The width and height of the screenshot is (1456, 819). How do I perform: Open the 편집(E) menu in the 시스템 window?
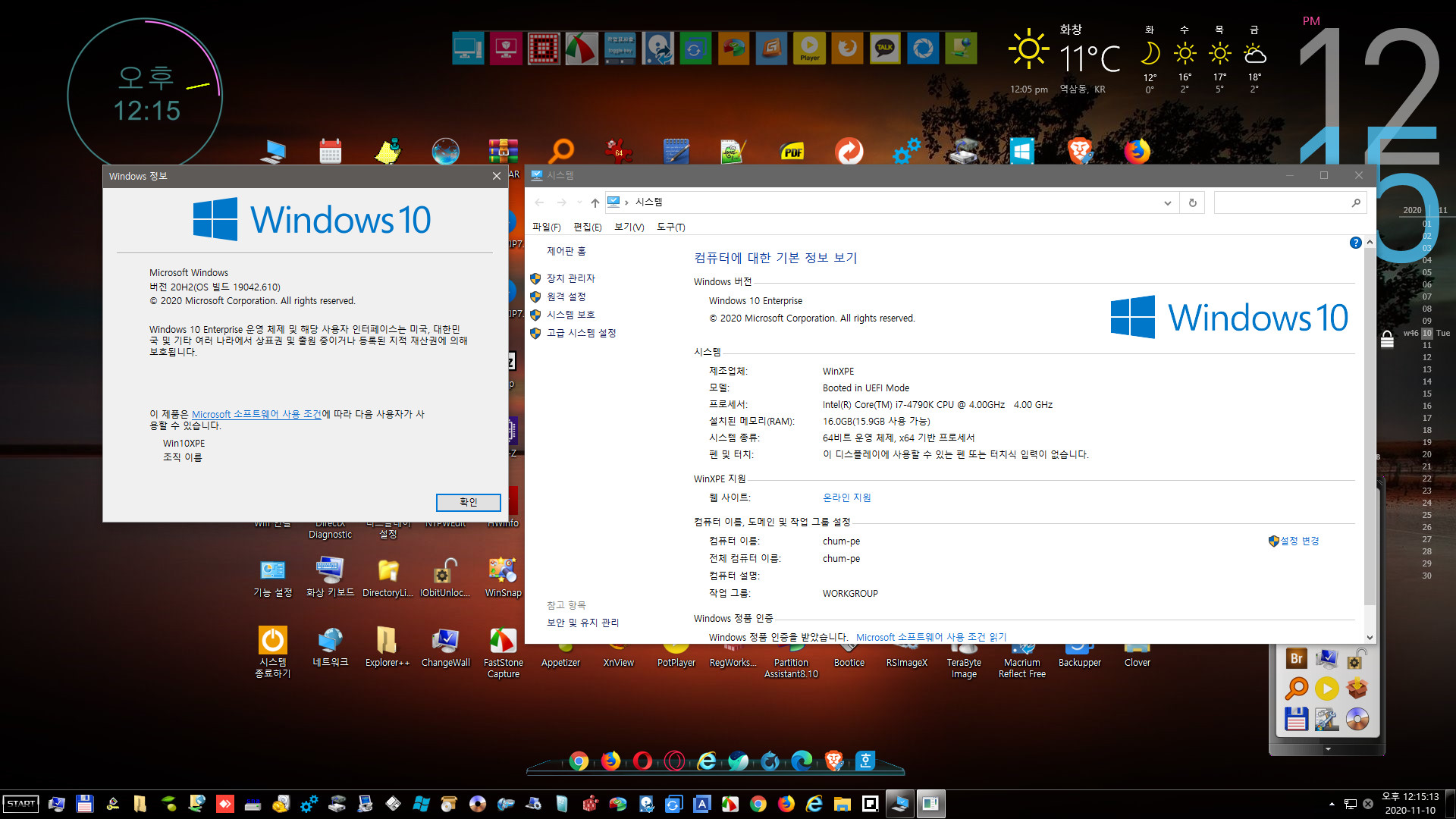[x=587, y=227]
